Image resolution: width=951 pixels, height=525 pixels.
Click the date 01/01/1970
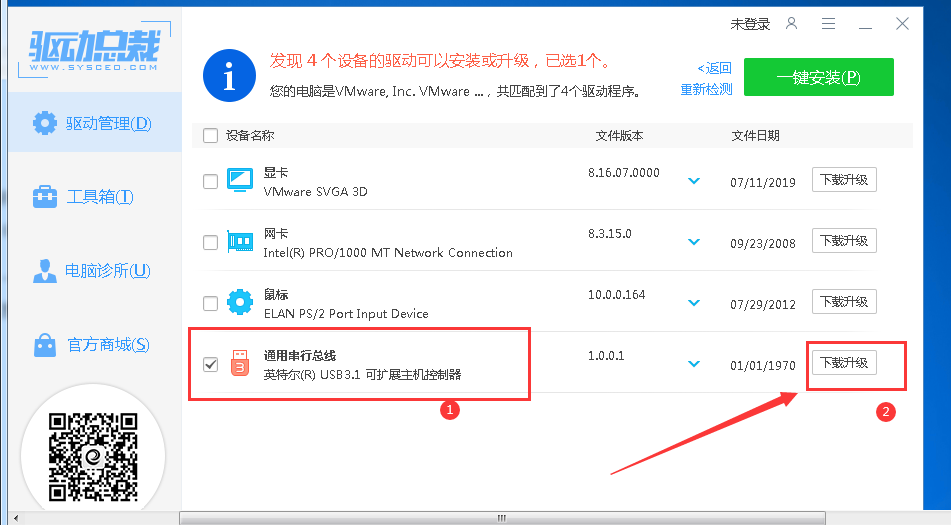763,366
